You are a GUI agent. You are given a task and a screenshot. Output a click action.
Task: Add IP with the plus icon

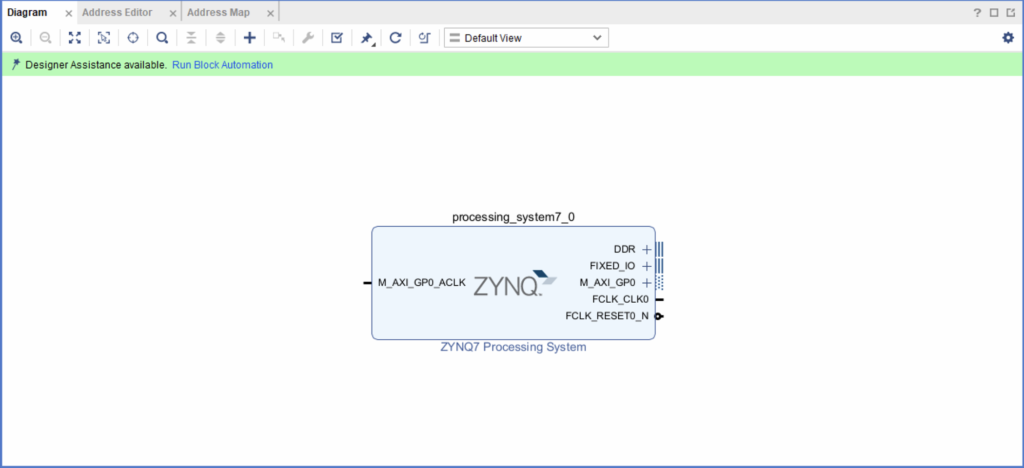pyautogui.click(x=250, y=38)
